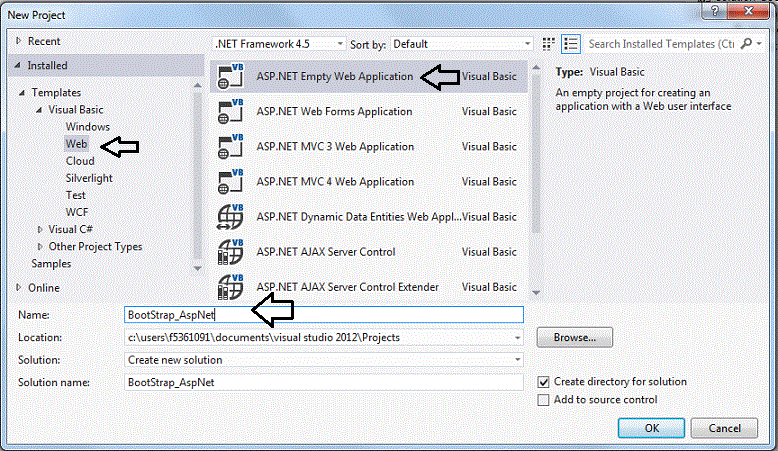The width and height of the screenshot is (778, 451).
Task: Click the Dynamic Data Entities globe icon
Action: point(231,217)
